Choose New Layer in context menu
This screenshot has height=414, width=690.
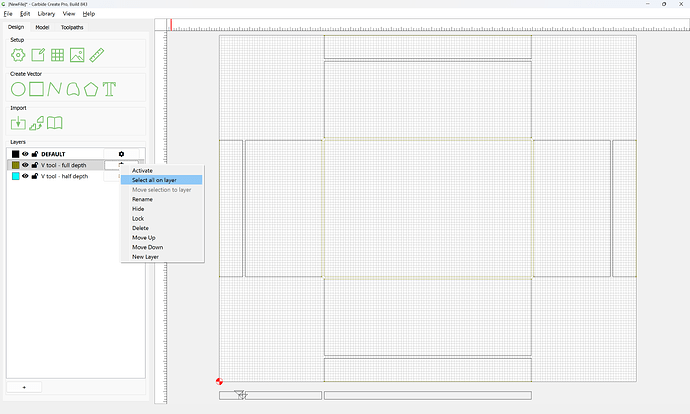161,257
